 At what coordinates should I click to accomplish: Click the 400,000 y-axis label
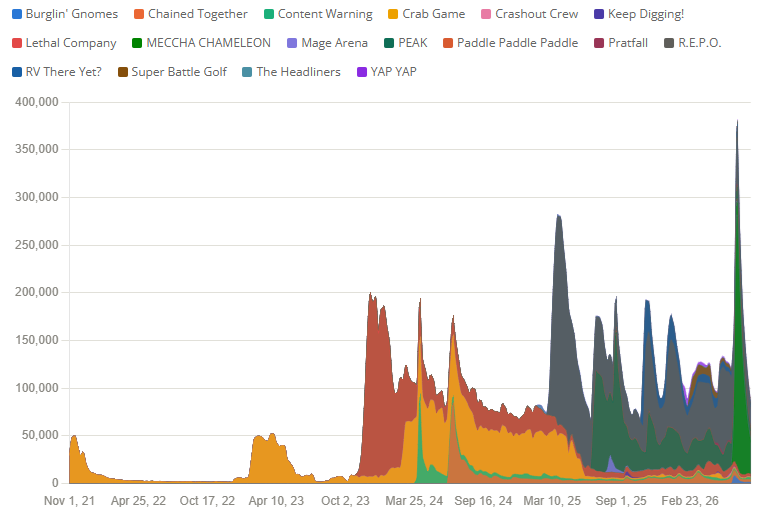coord(37,102)
